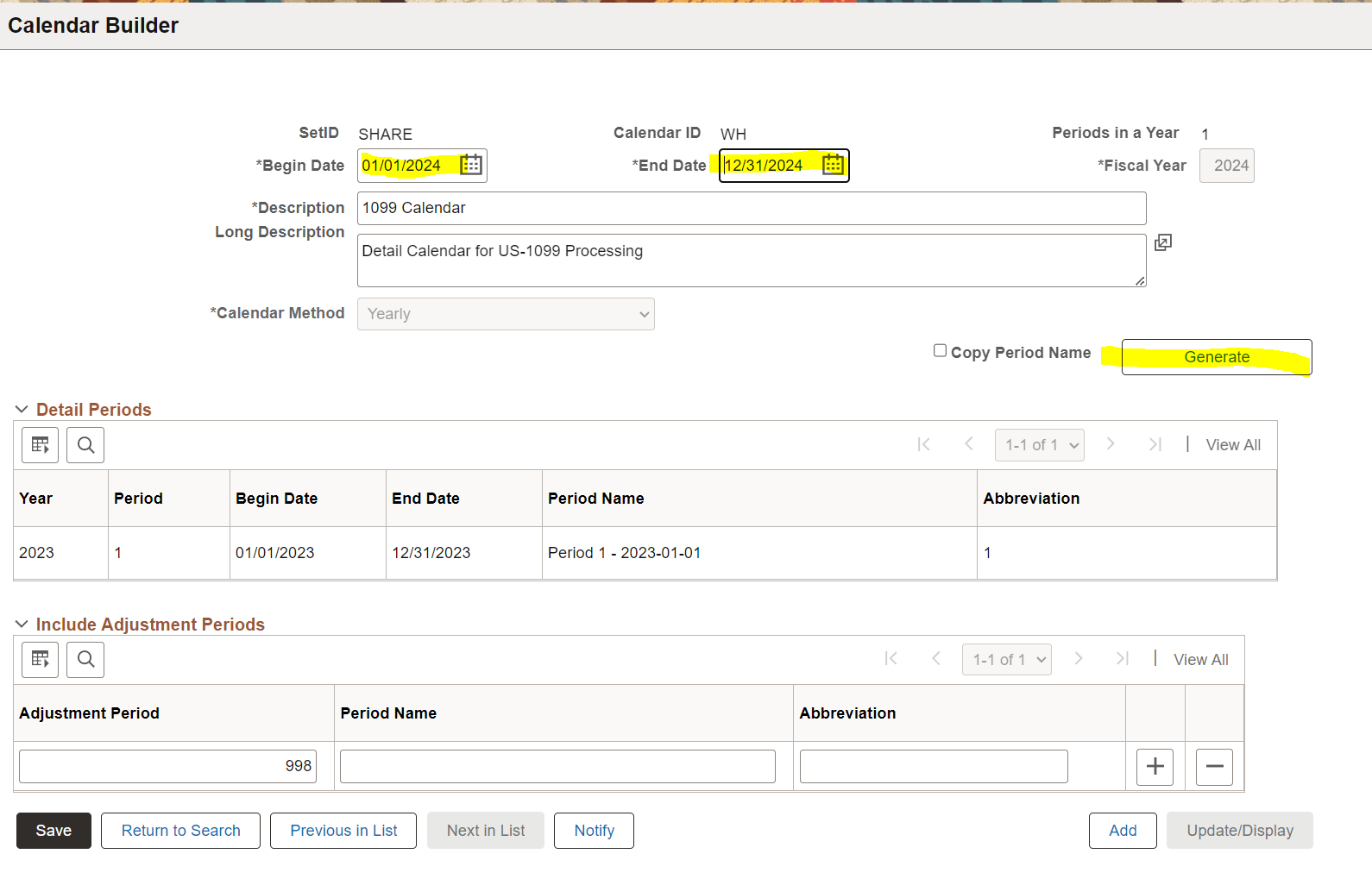The width and height of the screenshot is (1372, 879).
Task: Click the Adjustment Periods search icon
Action: click(85, 660)
